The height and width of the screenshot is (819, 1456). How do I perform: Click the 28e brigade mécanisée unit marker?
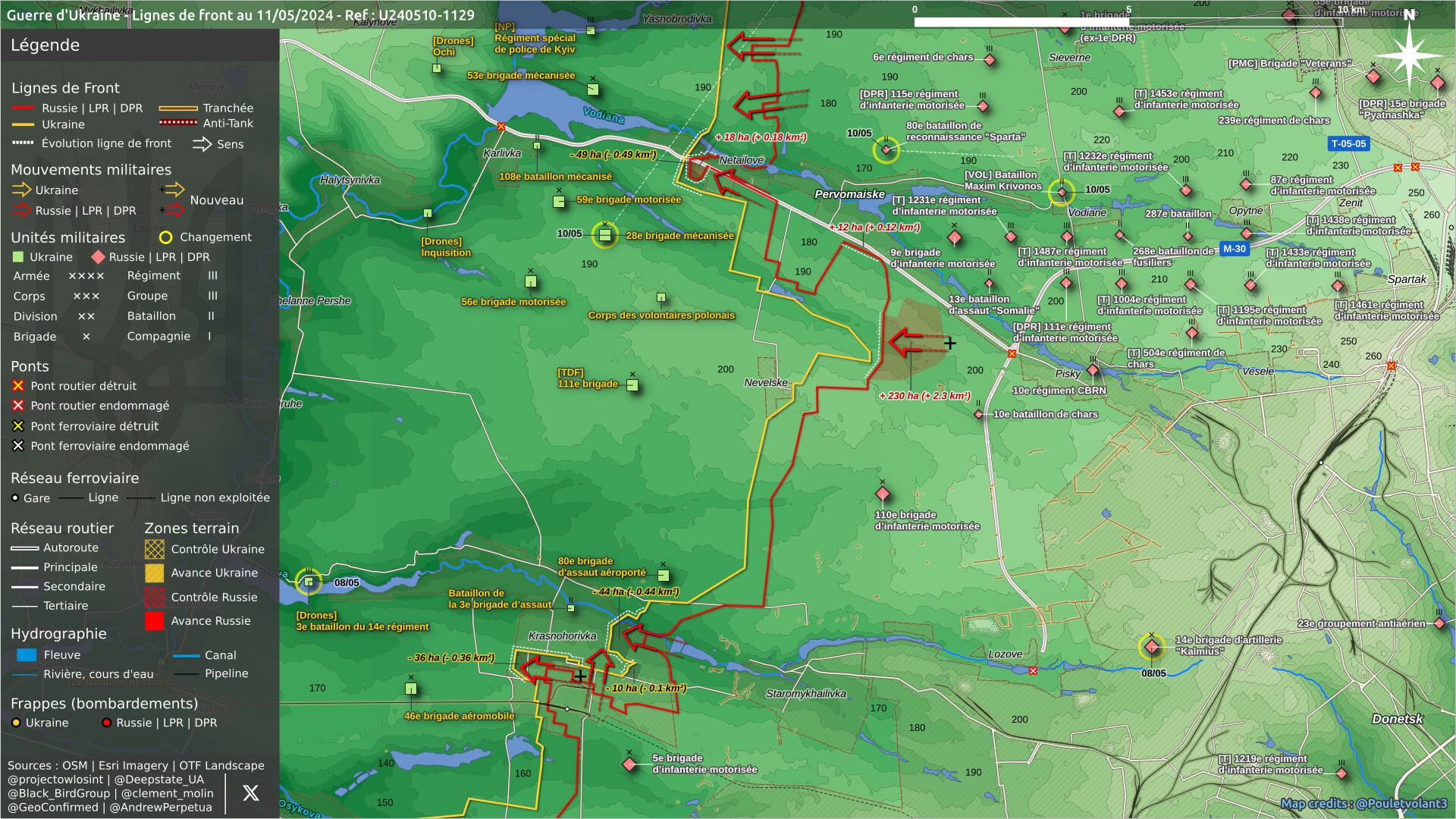tap(604, 235)
